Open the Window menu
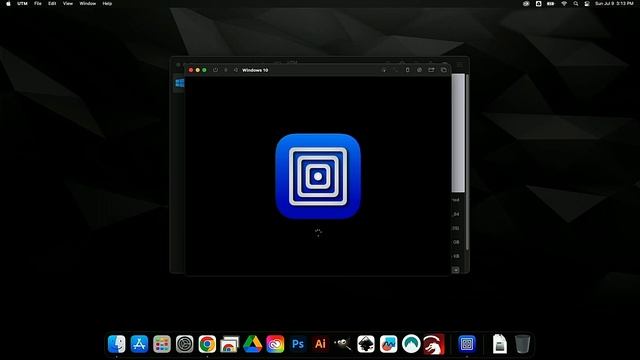The height and width of the screenshot is (360, 640). (x=87, y=4)
